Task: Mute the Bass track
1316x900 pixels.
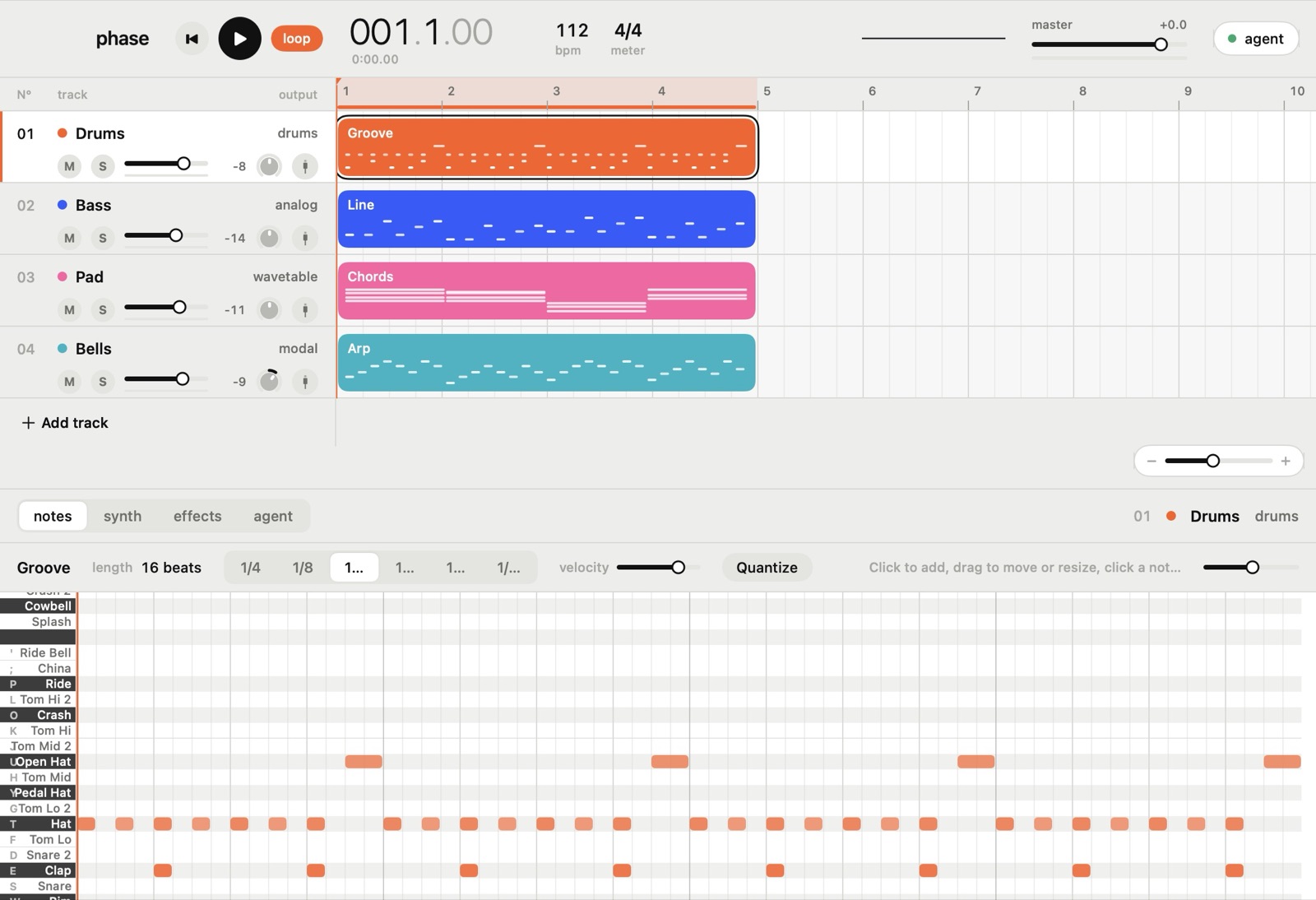Action: 69,238
